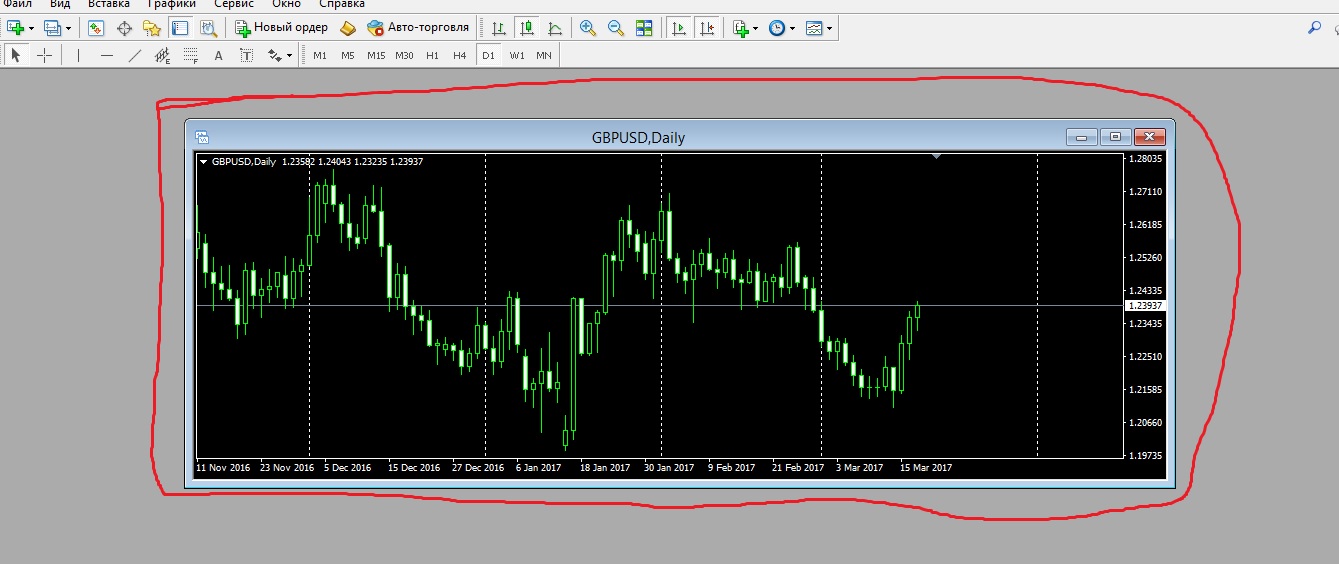Toggle the Data Window crosshair-target icon
This screenshot has width=1339, height=564.
(125, 28)
